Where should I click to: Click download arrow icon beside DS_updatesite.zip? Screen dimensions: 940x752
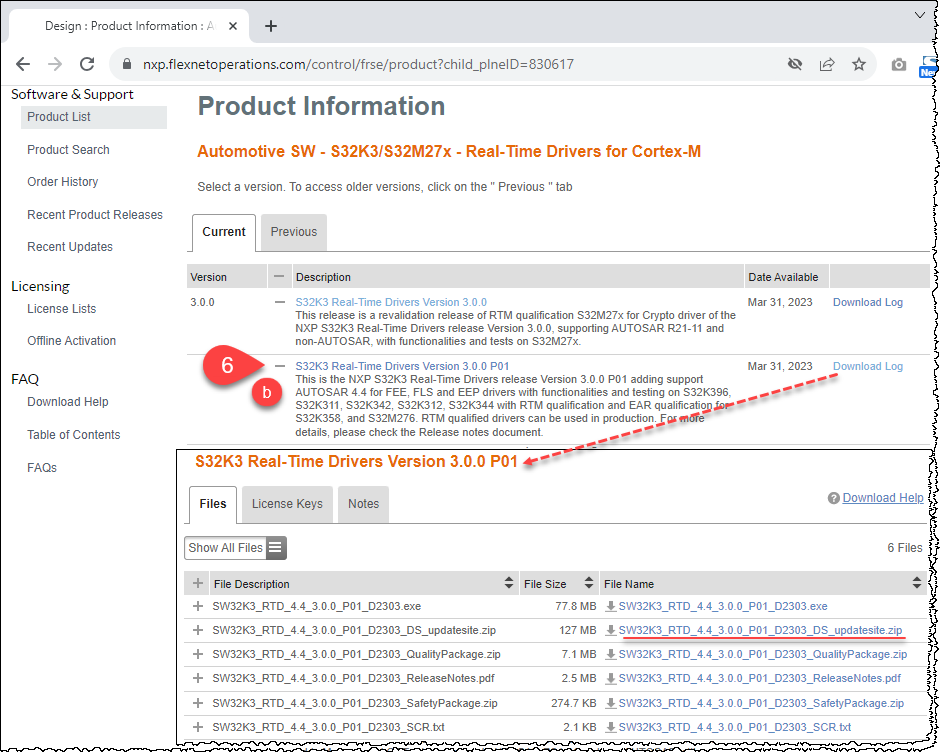(x=610, y=630)
